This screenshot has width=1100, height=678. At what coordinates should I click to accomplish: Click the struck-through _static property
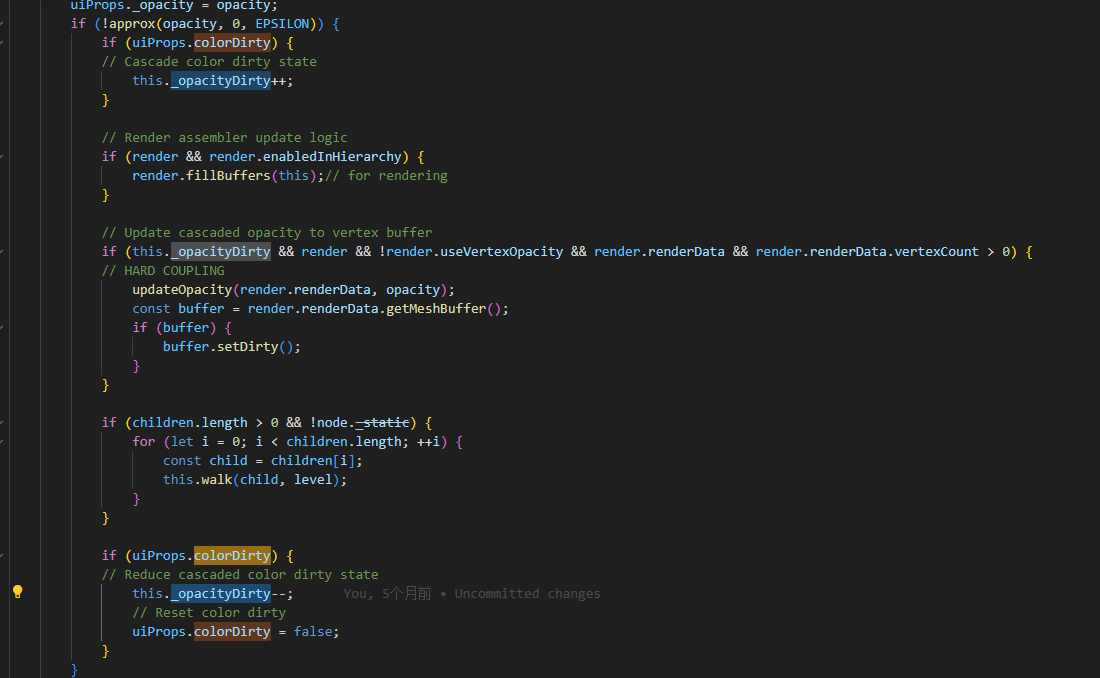382,423
